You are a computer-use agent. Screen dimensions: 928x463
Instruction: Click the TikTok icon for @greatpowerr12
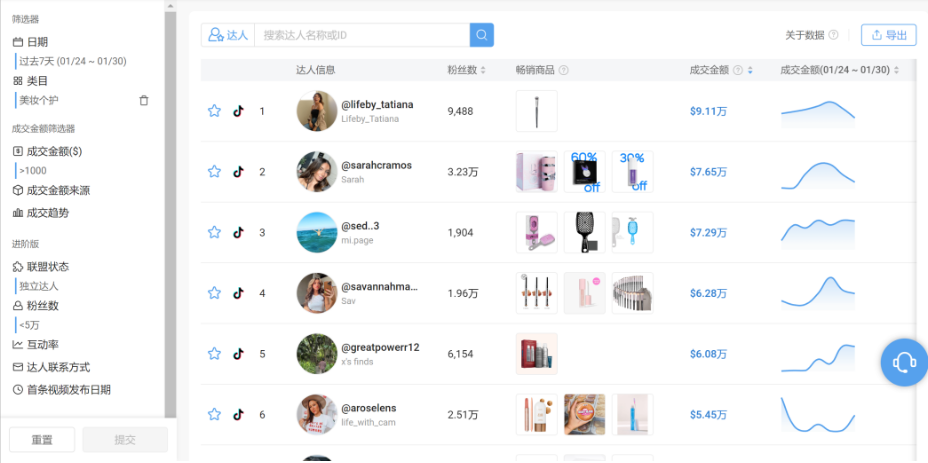pos(238,354)
